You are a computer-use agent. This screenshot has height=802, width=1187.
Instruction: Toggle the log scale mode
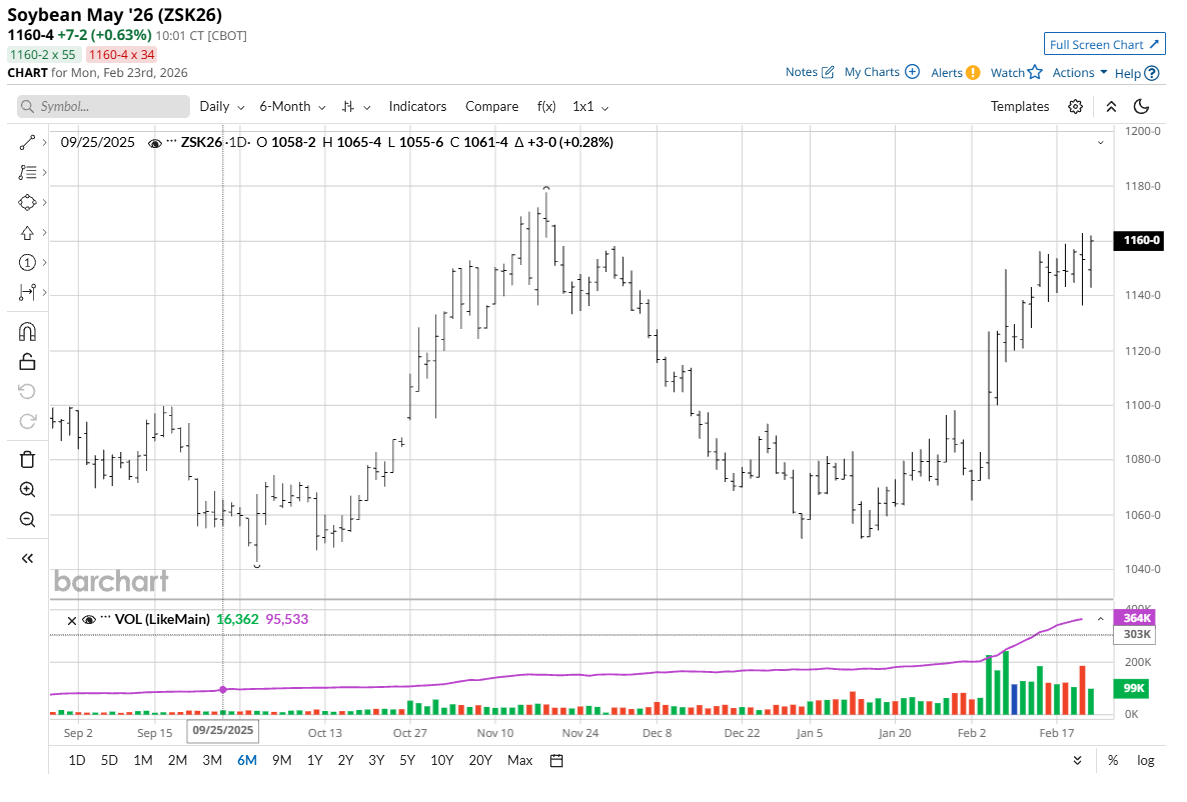[1145, 760]
